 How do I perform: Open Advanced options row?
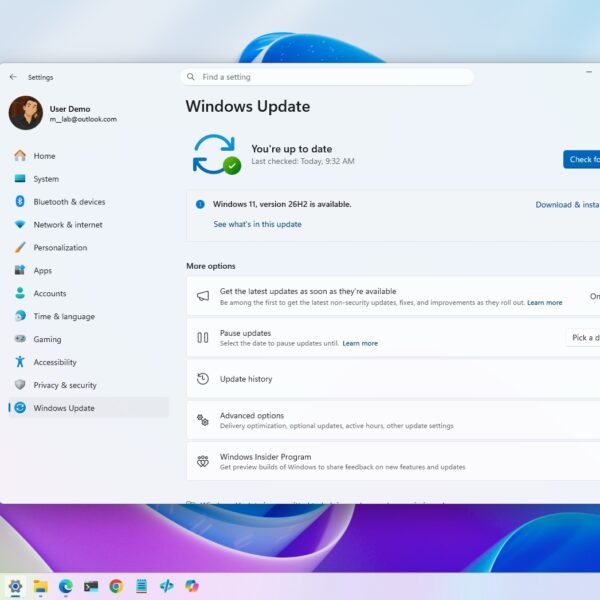(x=393, y=420)
